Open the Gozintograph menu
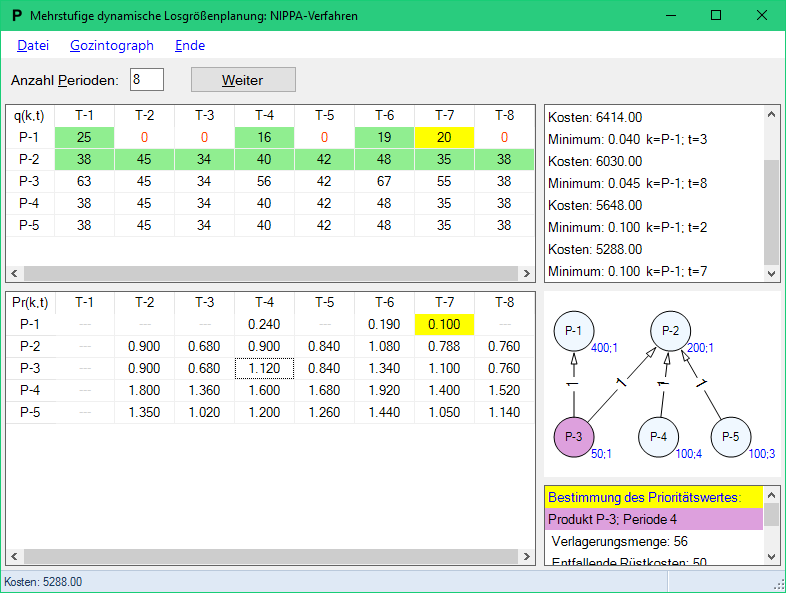 tap(112, 45)
